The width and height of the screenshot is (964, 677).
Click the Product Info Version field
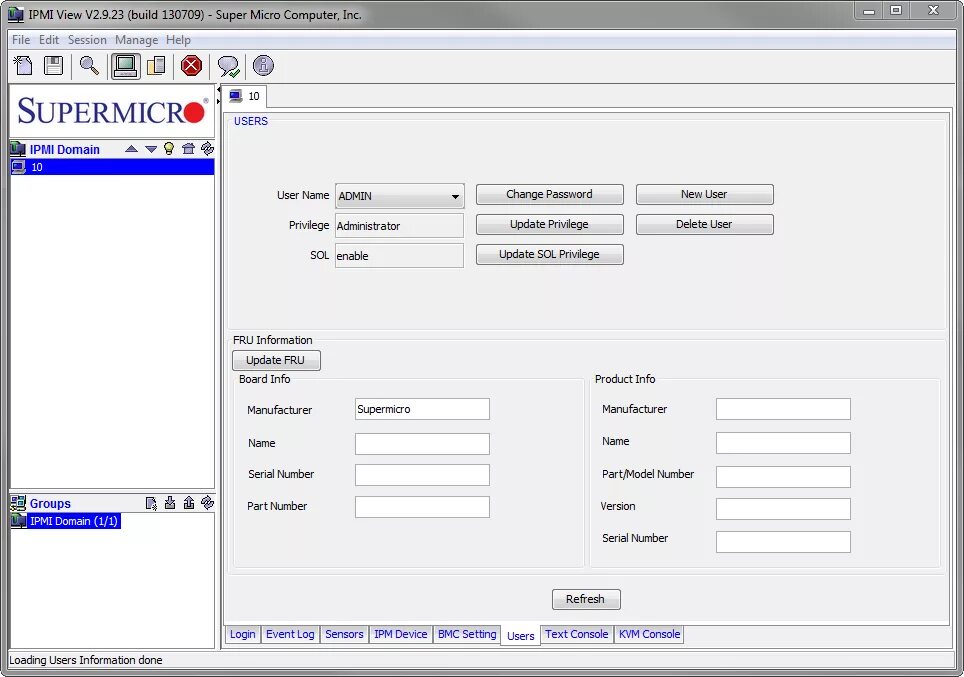783,509
